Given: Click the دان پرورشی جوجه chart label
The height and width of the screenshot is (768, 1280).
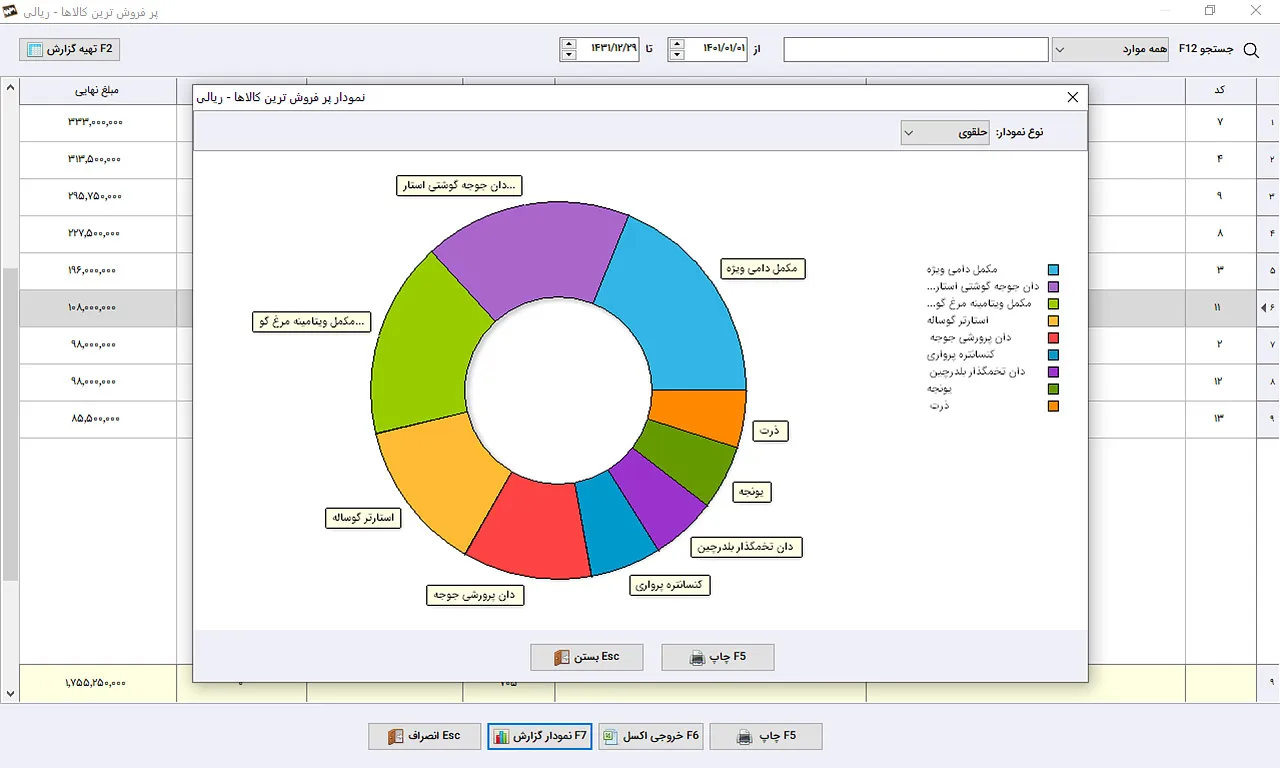Looking at the screenshot, I should point(475,595).
